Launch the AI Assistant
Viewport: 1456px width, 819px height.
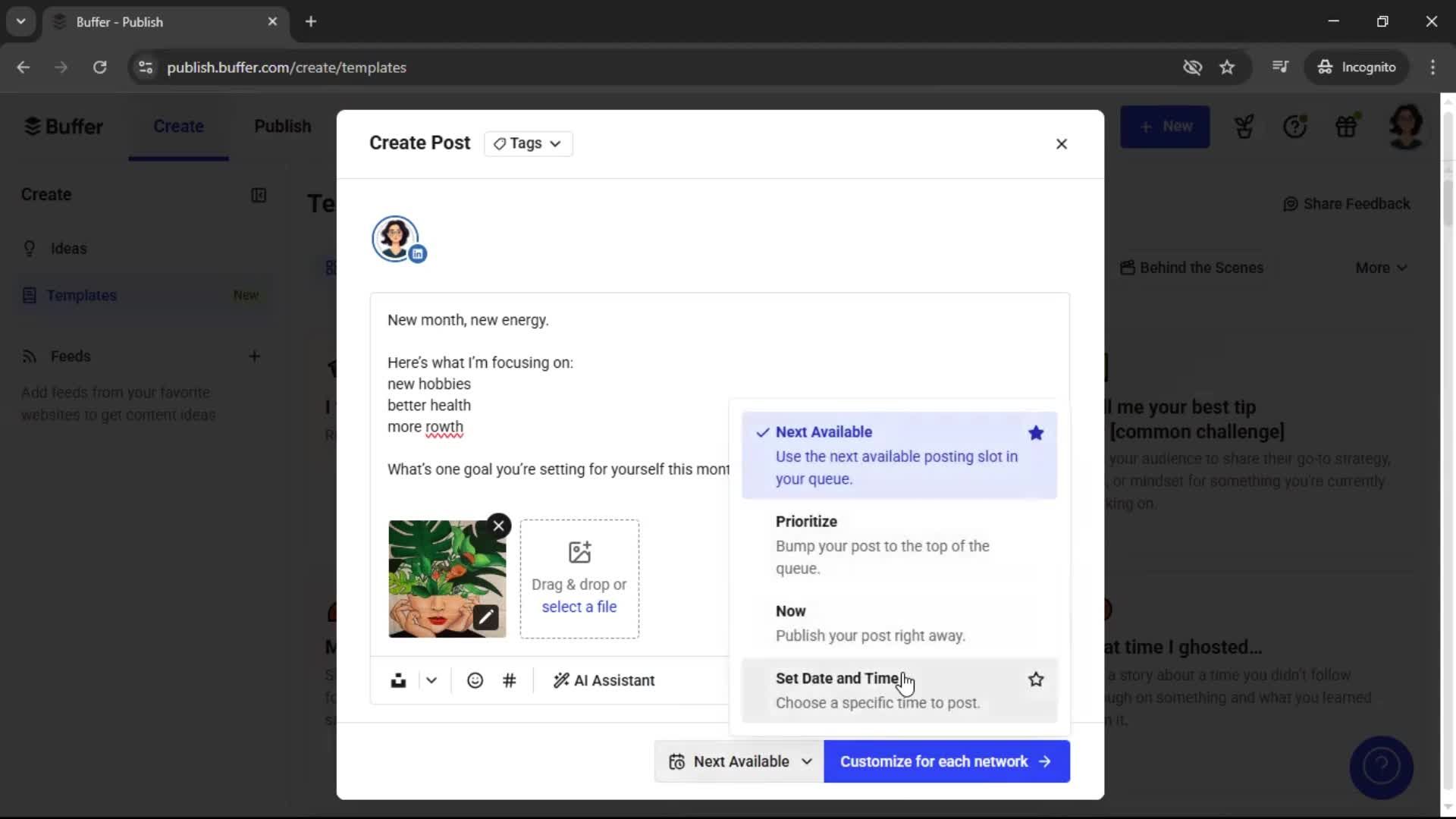point(604,680)
